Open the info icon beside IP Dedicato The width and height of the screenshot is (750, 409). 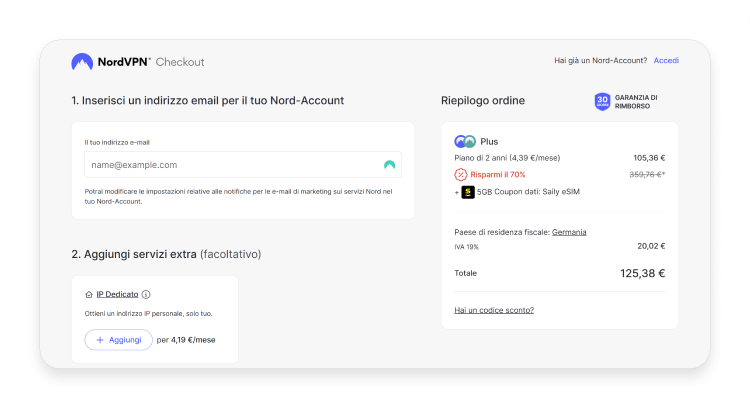pyautogui.click(x=146, y=295)
